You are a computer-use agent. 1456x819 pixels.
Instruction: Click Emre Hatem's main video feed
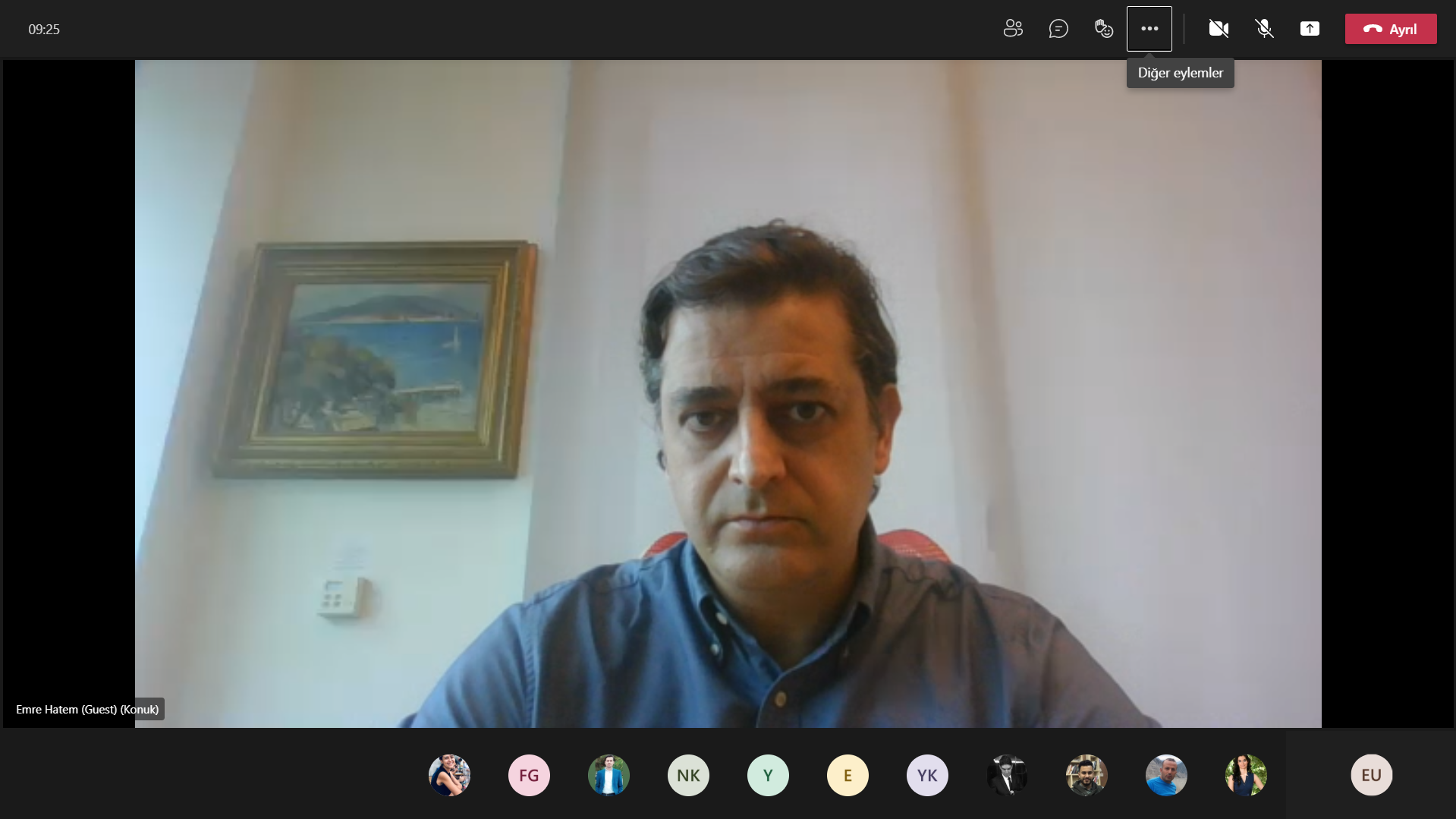[x=728, y=394]
